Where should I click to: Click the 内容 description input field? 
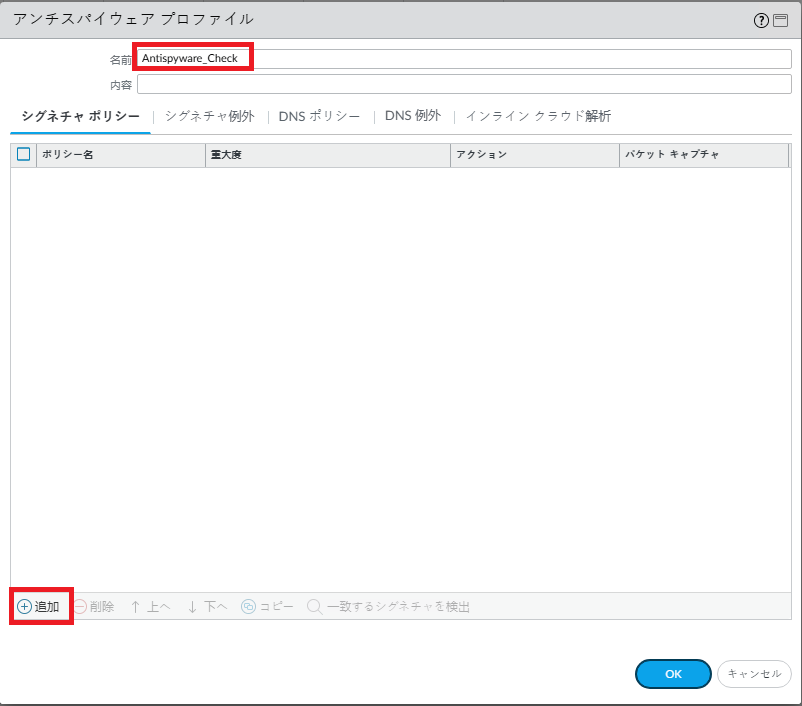tap(464, 85)
